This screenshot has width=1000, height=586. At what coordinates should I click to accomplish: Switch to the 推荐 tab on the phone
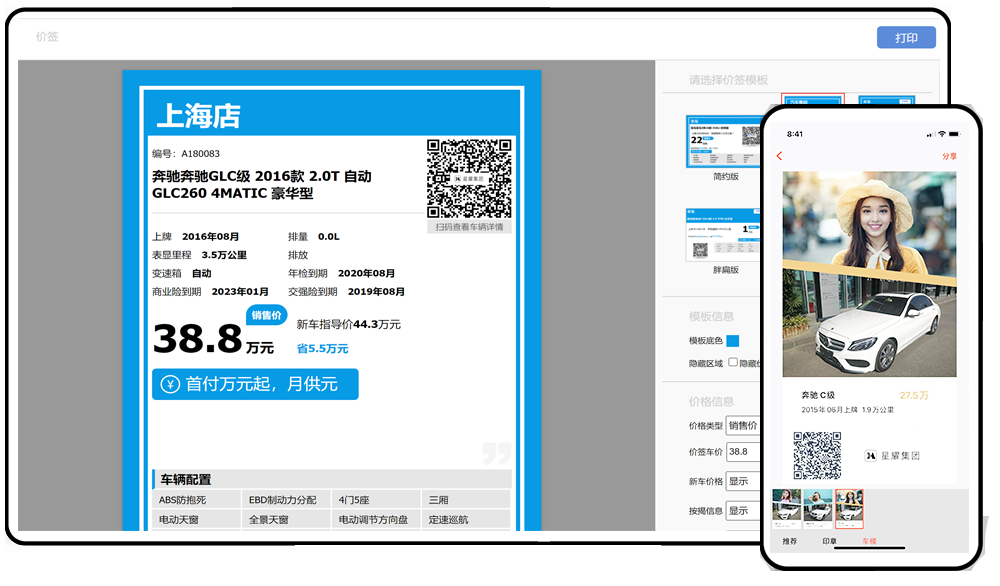pos(790,541)
